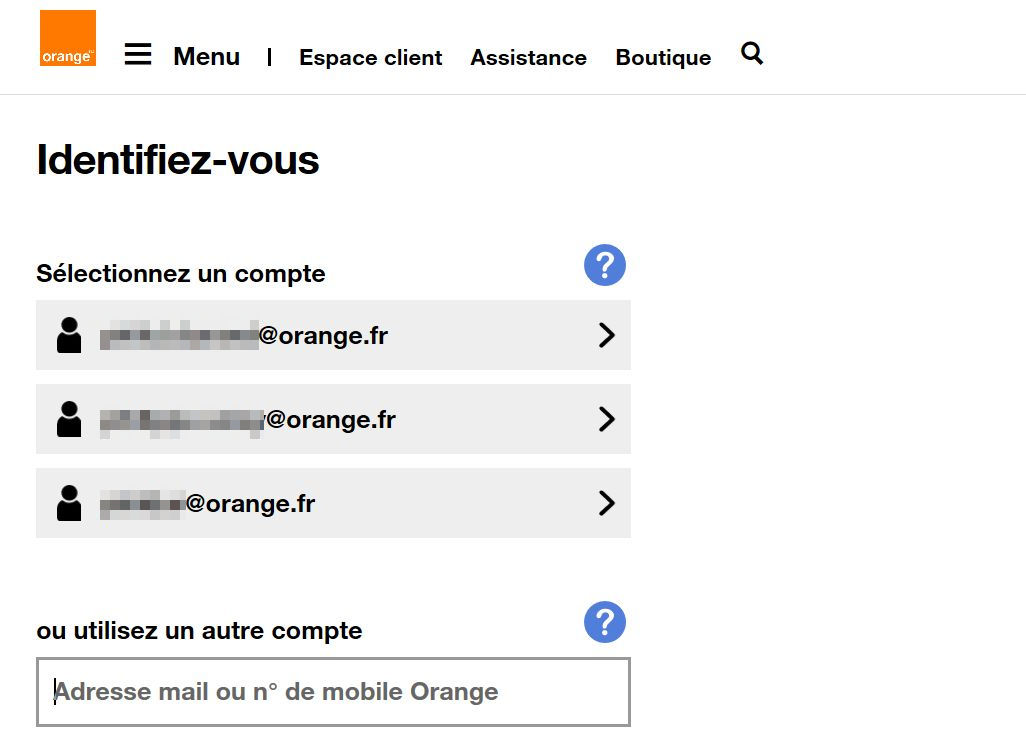Visit the "Boutique" link
The width and height of the screenshot is (1026, 747).
pyautogui.click(x=663, y=58)
